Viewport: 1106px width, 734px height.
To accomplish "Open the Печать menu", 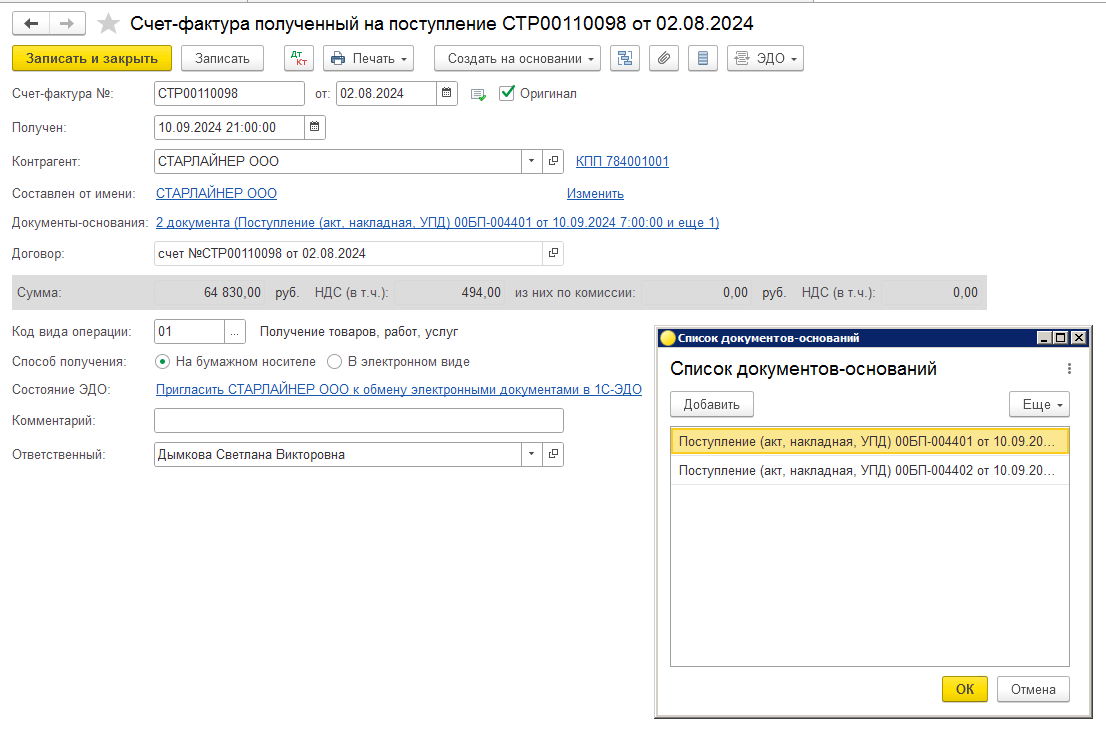I will pyautogui.click(x=370, y=59).
